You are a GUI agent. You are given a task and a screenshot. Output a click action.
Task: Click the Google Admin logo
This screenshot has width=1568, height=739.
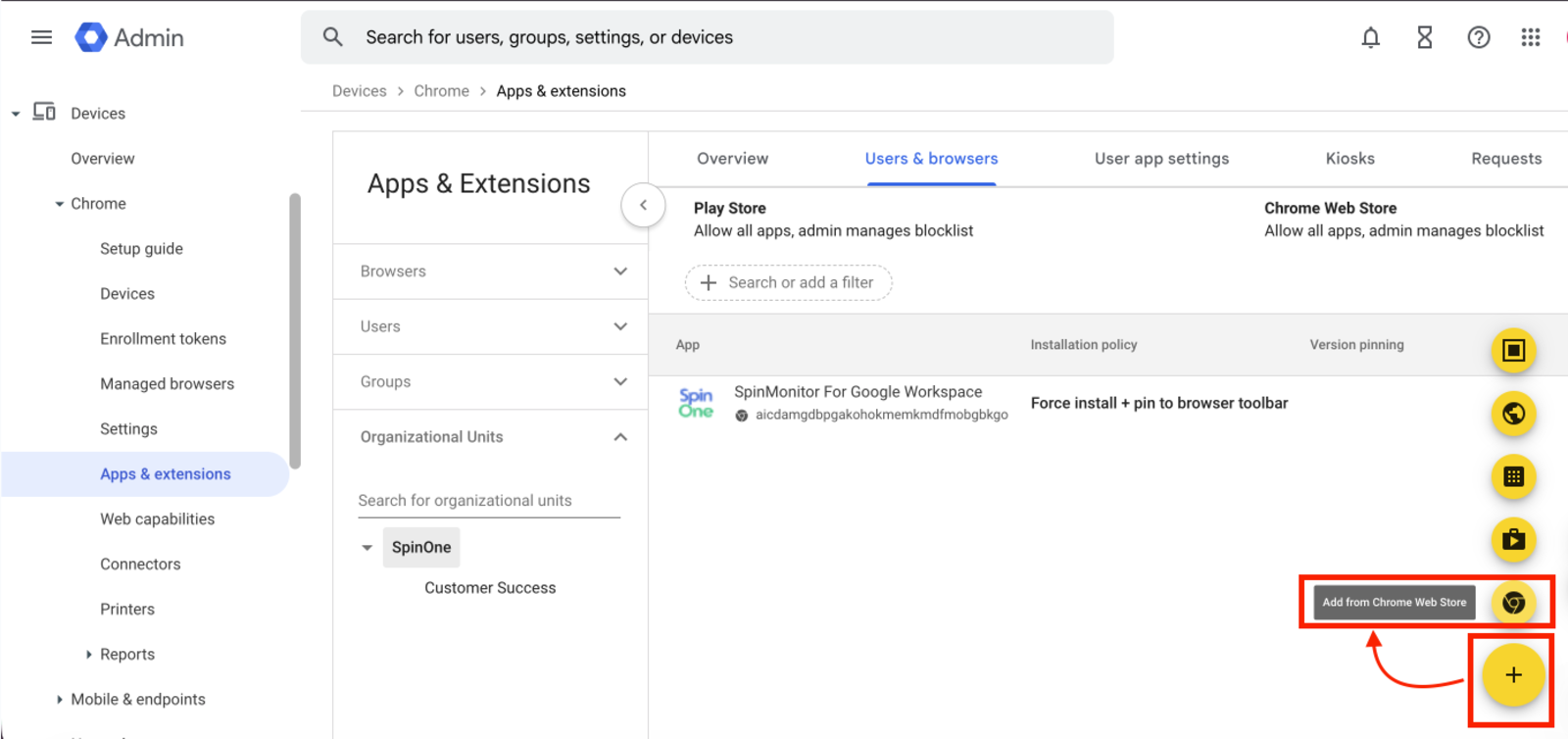point(129,37)
